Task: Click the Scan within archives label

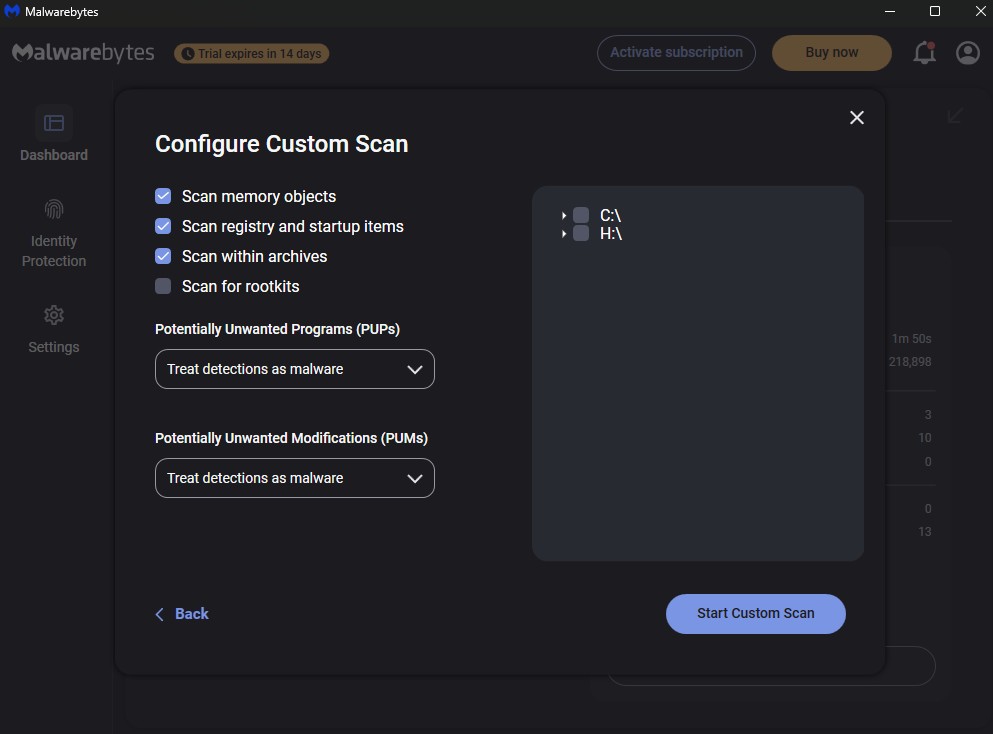Action: 255,256
